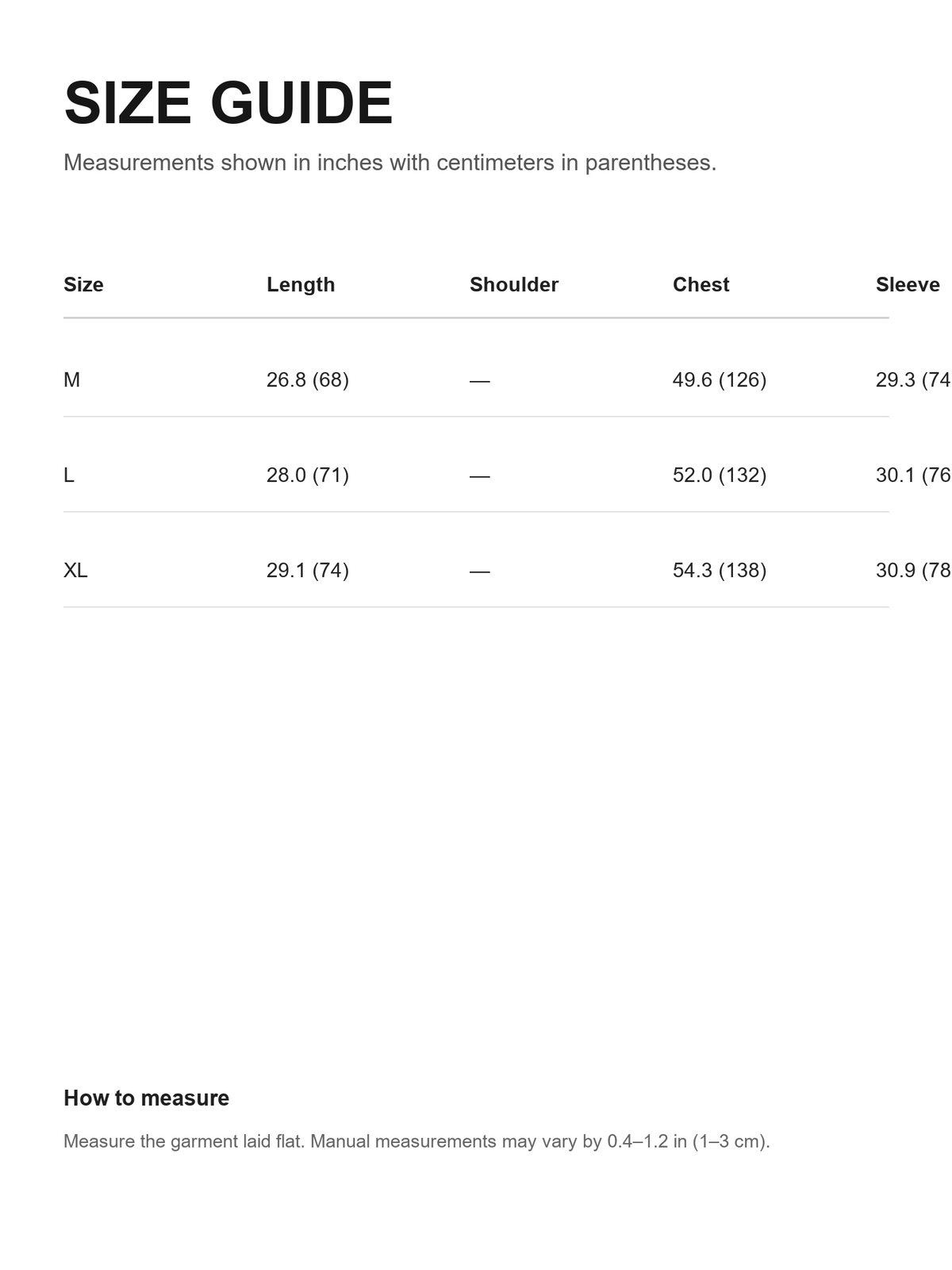Click the measurements subtitle under the title
952x1270 pixels.
[390, 163]
